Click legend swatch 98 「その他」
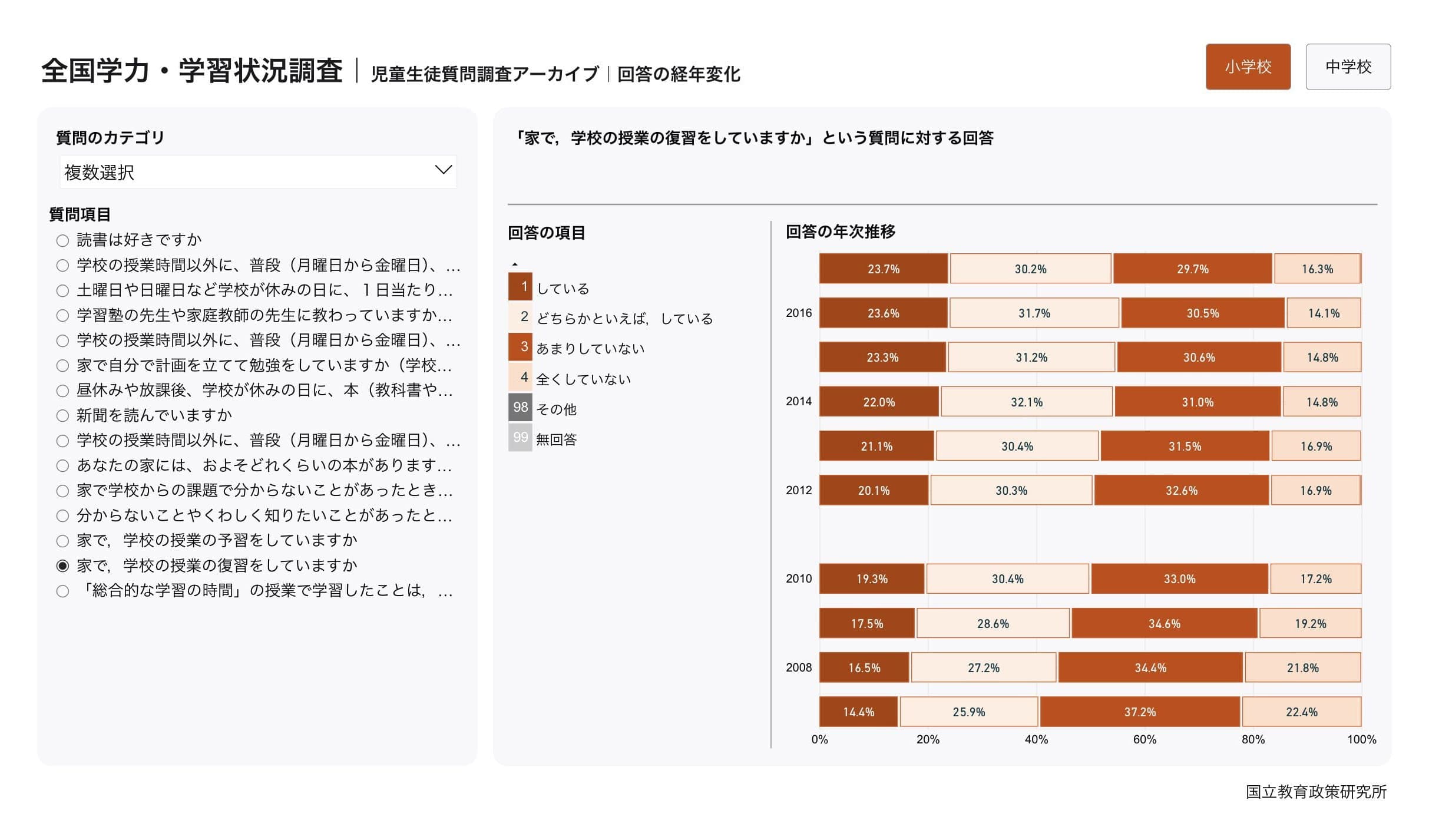This screenshot has width=1429, height=840. pyautogui.click(x=520, y=408)
